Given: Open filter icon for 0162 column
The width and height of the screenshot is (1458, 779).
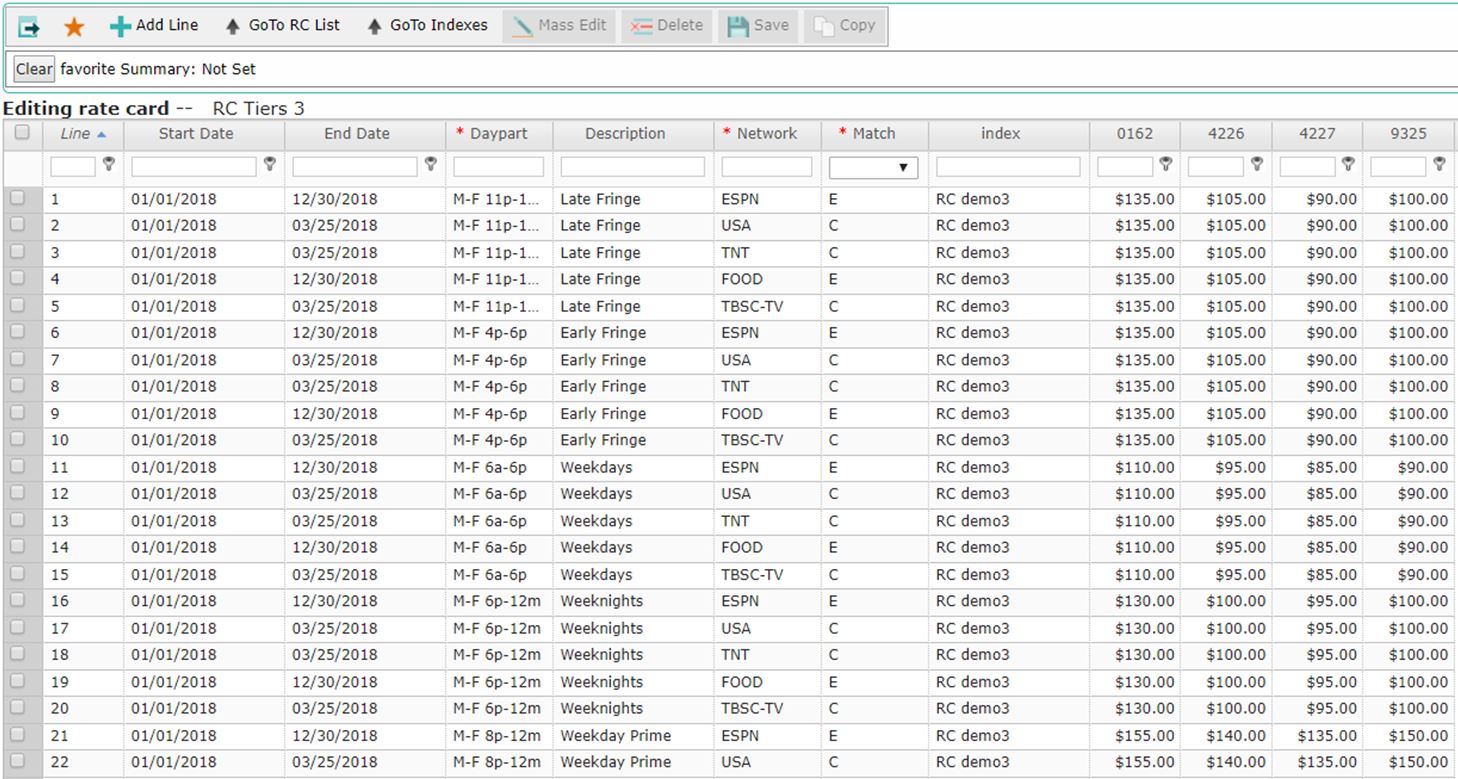Looking at the screenshot, I should tap(1165, 164).
